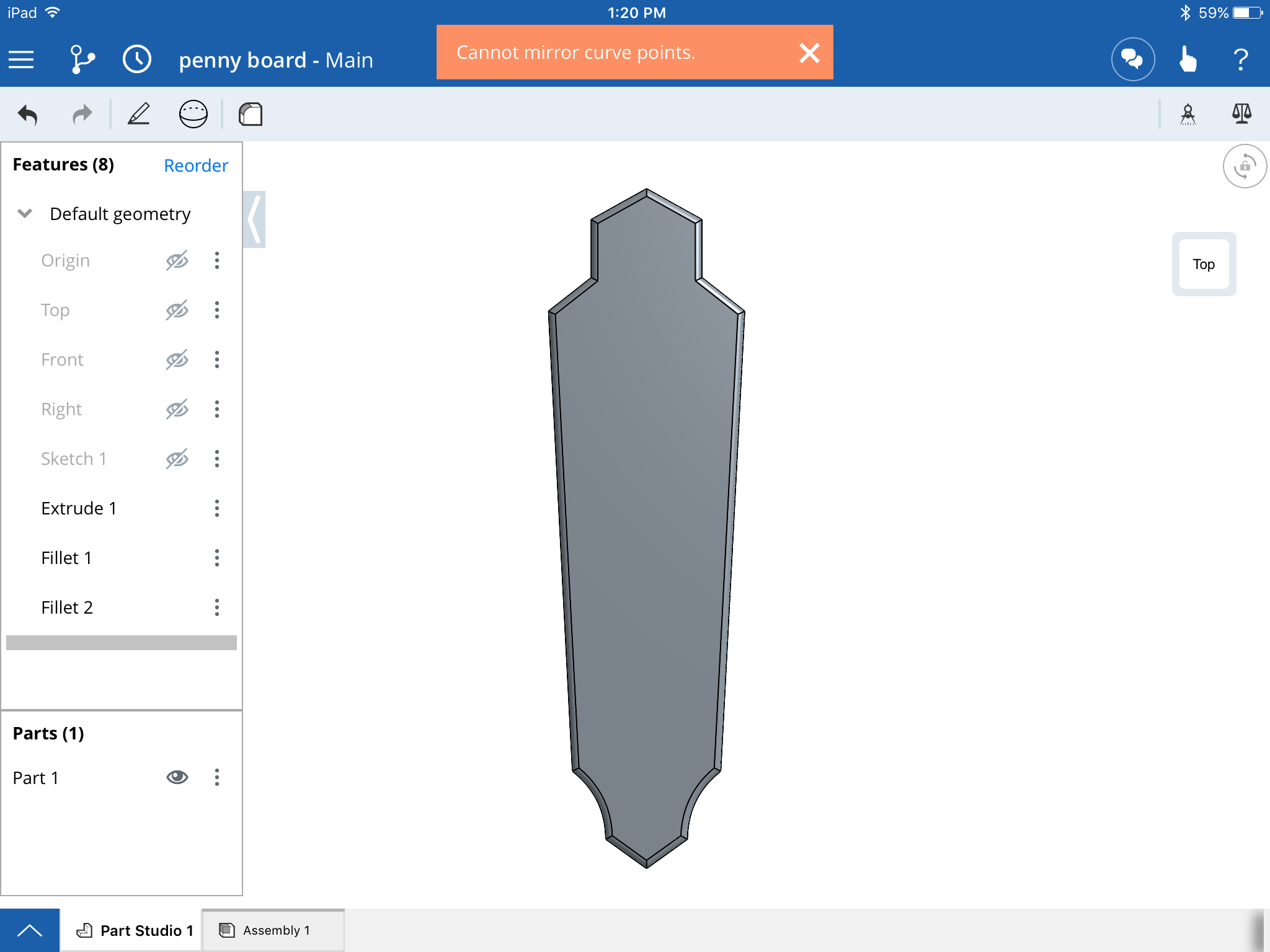Open Part 1 options menu
Viewport: 1270px width, 952px height.
(216, 777)
